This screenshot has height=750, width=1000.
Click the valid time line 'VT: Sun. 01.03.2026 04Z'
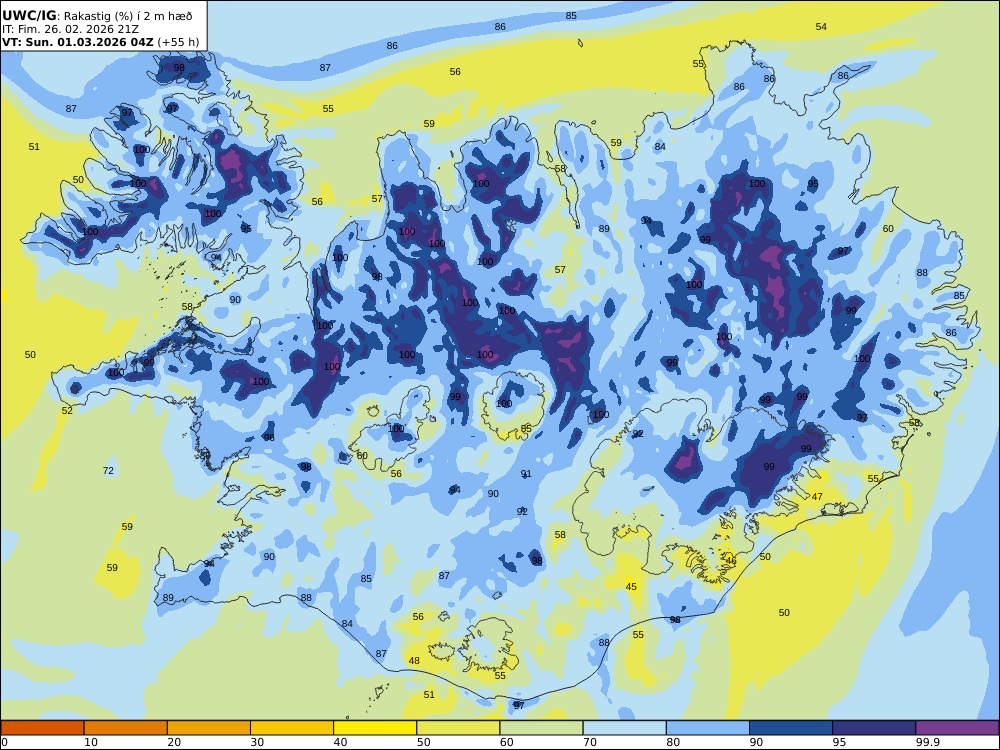pos(78,42)
